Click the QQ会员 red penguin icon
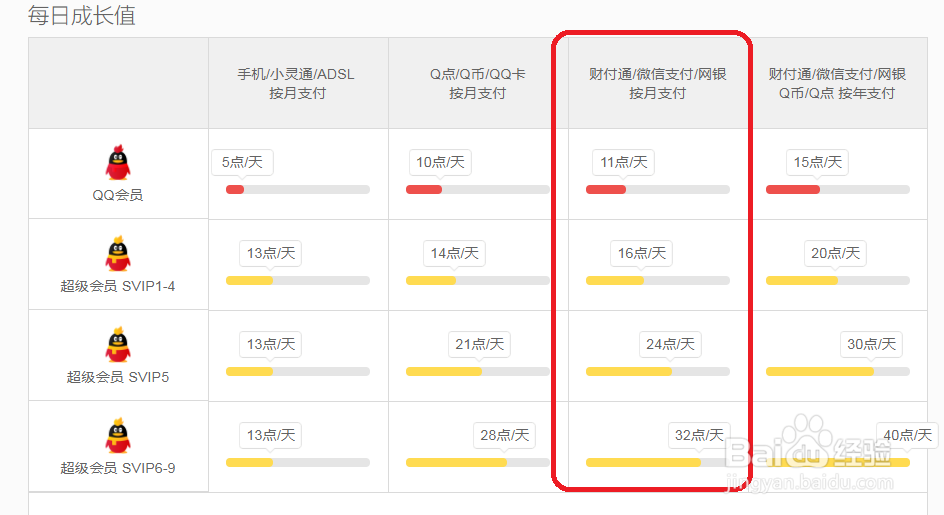The width and height of the screenshot is (944, 515). point(118,163)
